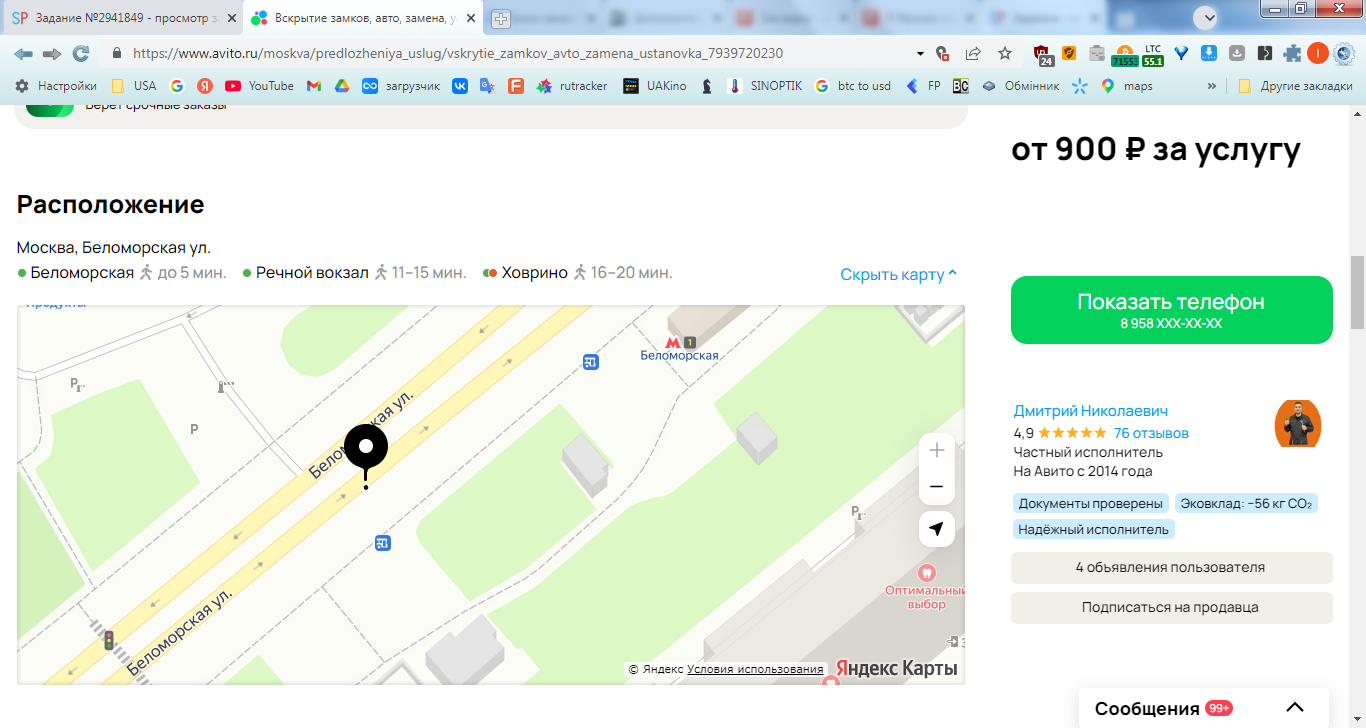Viewport: 1366px width, 728px height.
Task: Open the VK bookmark icon
Action: pyautogui.click(x=460, y=86)
